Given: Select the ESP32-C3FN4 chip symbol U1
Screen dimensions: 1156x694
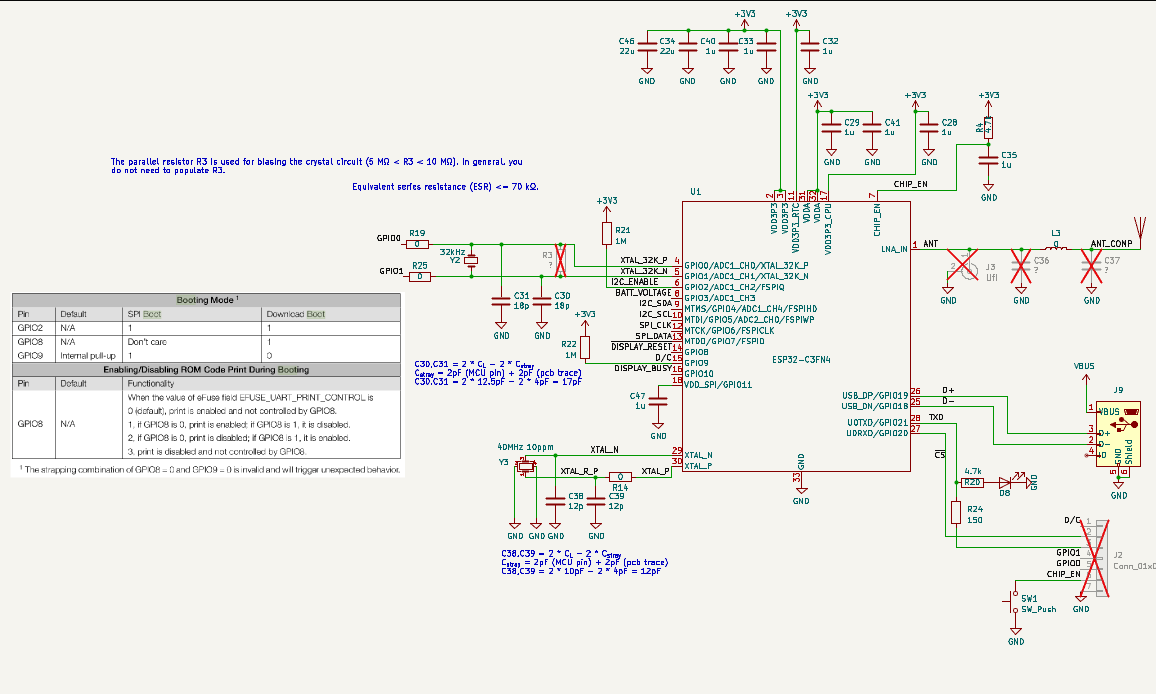Looking at the screenshot, I should pyautogui.click(x=796, y=336).
